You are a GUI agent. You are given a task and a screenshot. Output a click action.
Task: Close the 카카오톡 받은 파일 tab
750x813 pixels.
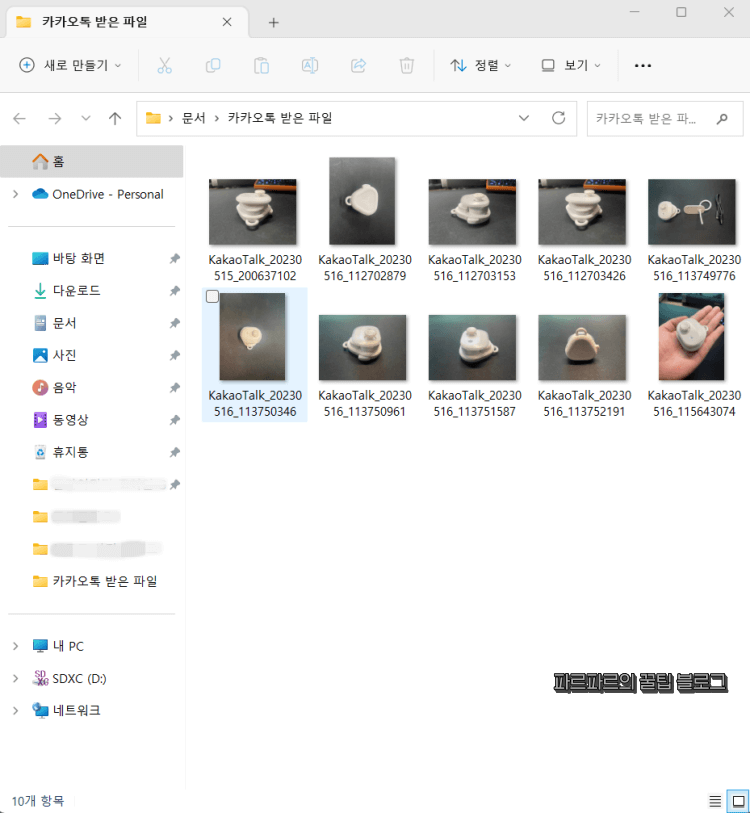click(227, 22)
